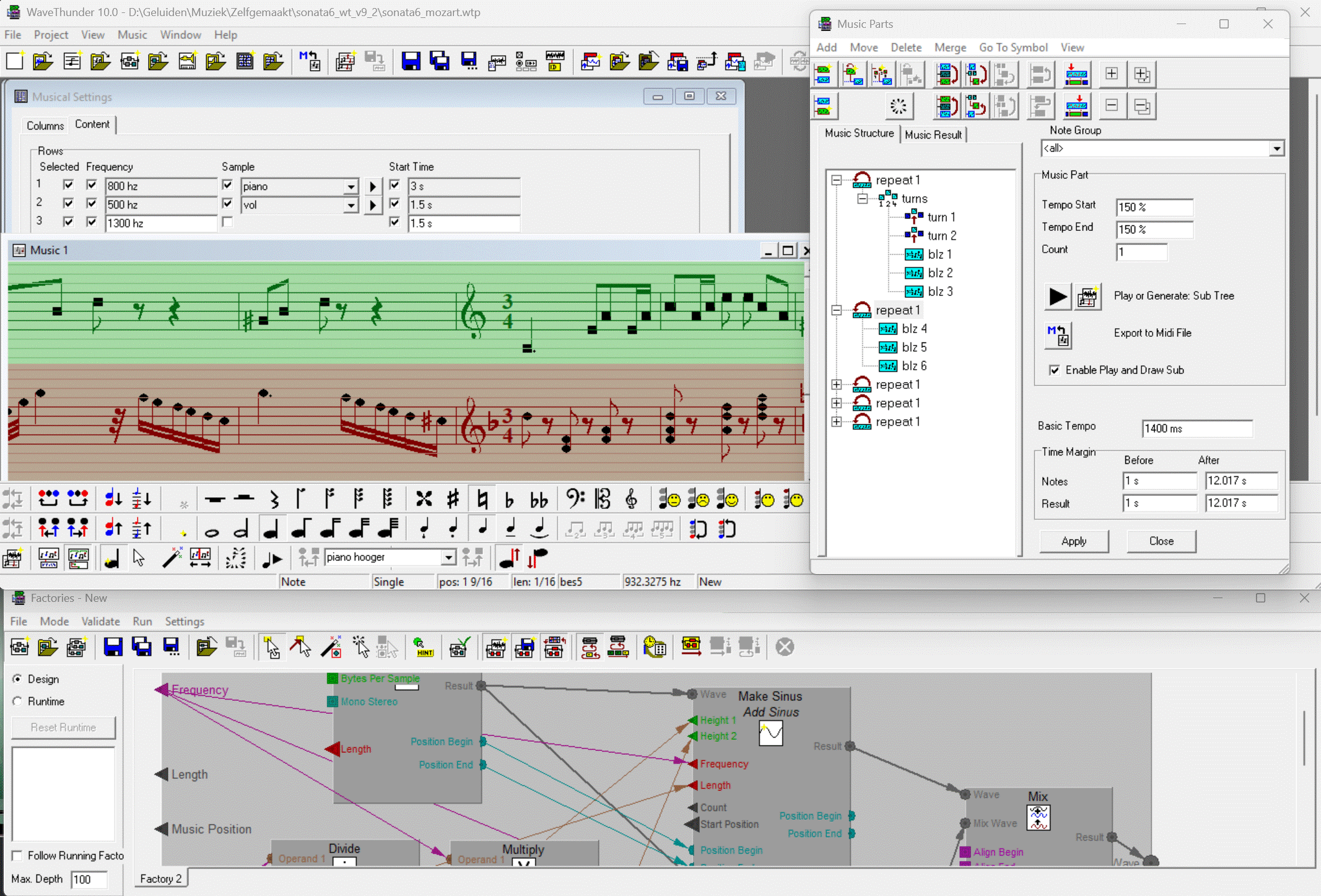Select the bass clef icon
This screenshot has width=1321, height=896.
(574, 499)
